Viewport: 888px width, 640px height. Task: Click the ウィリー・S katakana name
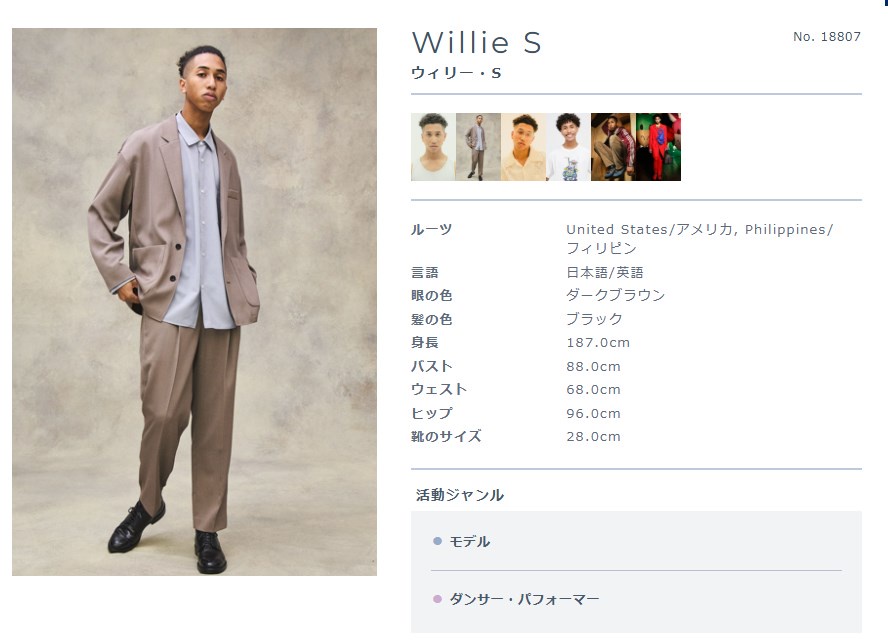[456, 73]
